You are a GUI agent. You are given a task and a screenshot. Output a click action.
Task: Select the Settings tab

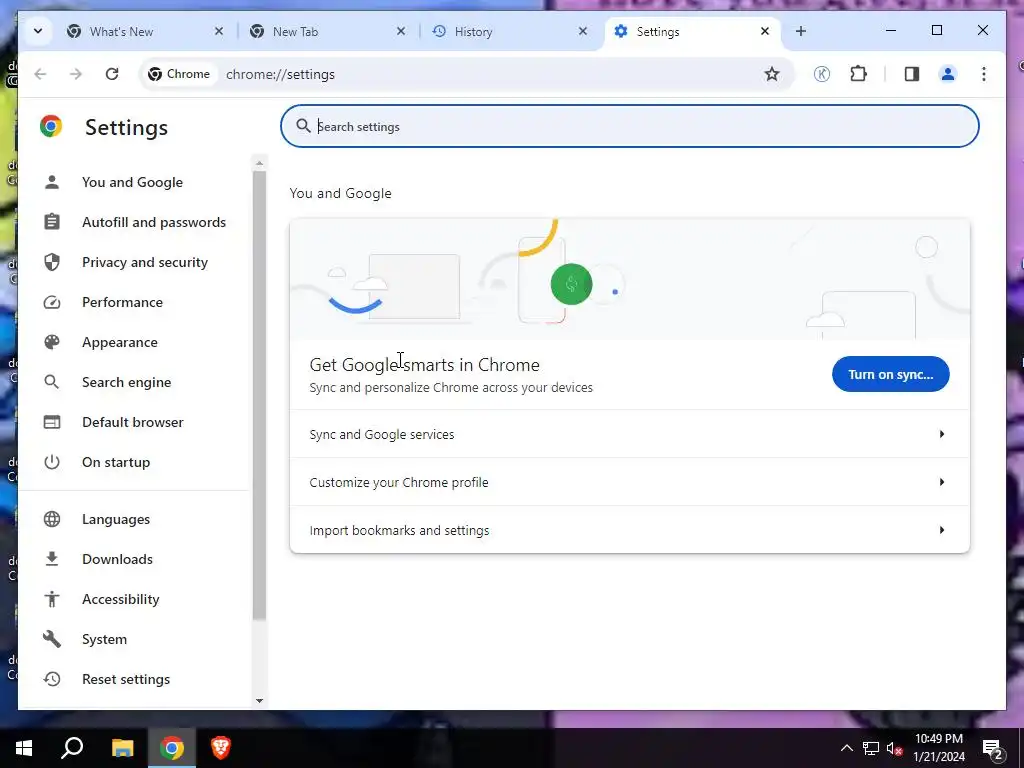[x=694, y=31]
